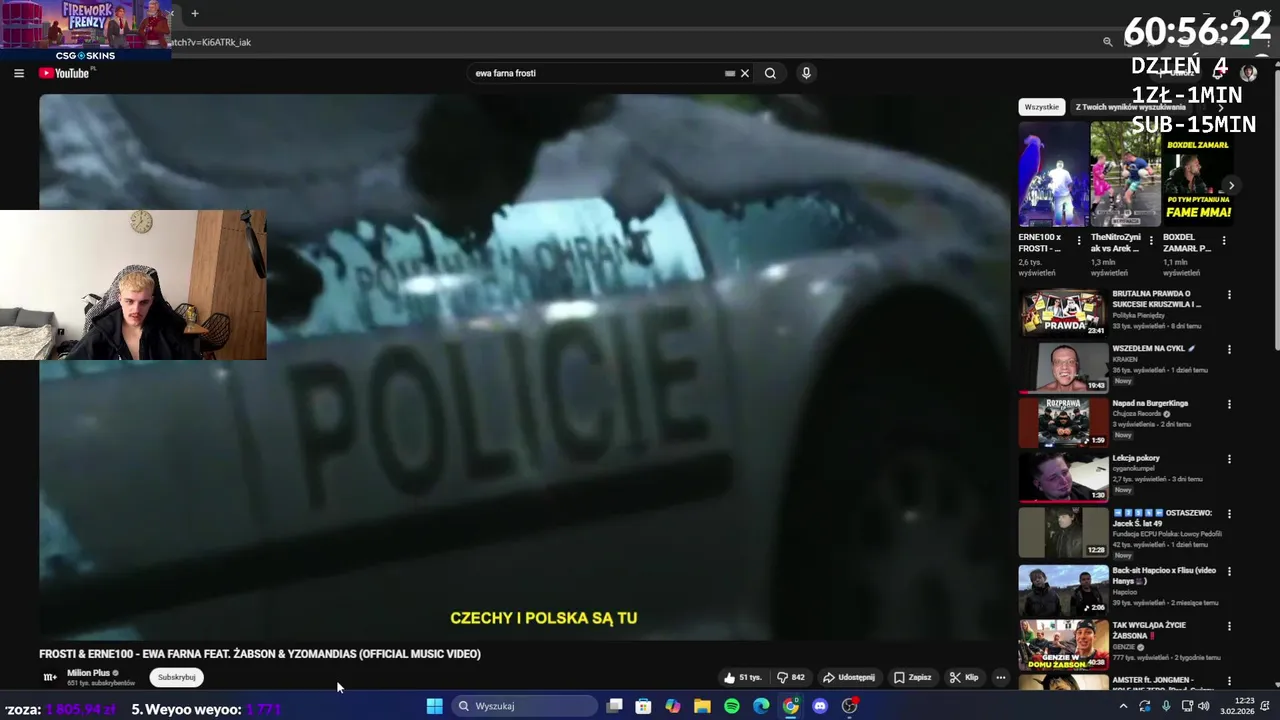This screenshot has width=1280, height=720.
Task: Share the video via 'Udostępnij'
Action: pyautogui.click(x=848, y=677)
